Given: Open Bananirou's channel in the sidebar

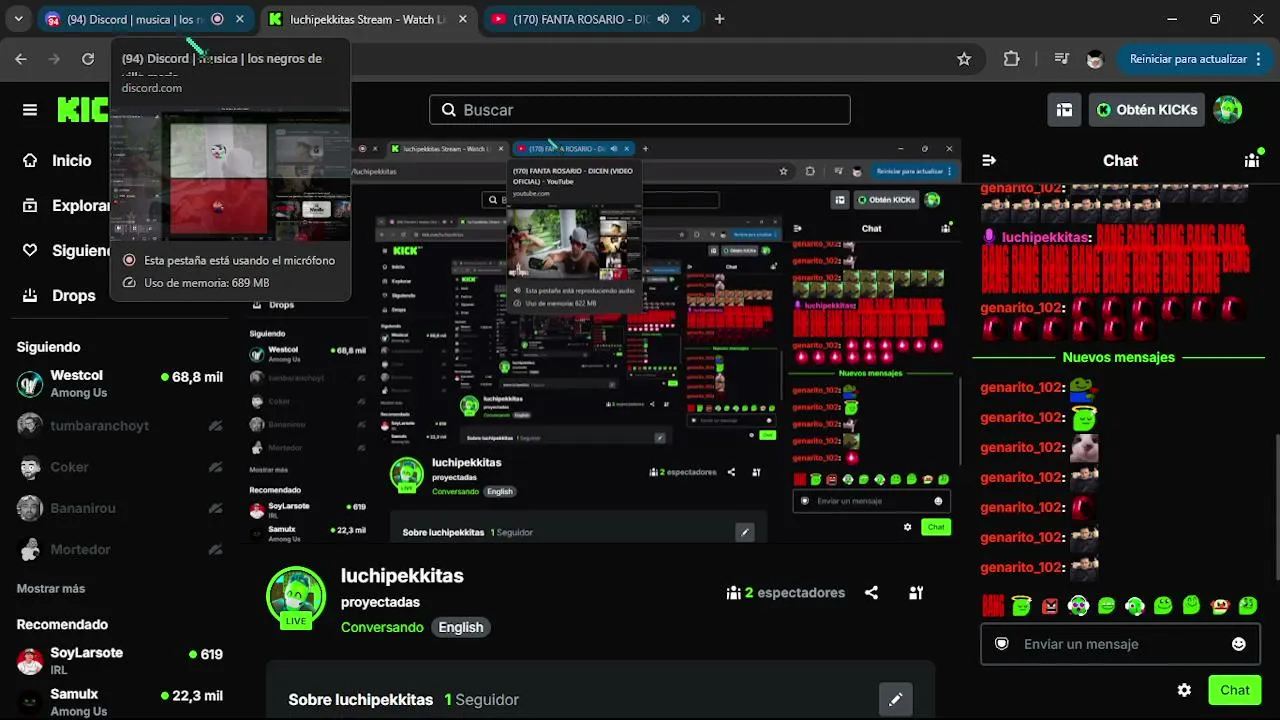Looking at the screenshot, I should point(120,508).
